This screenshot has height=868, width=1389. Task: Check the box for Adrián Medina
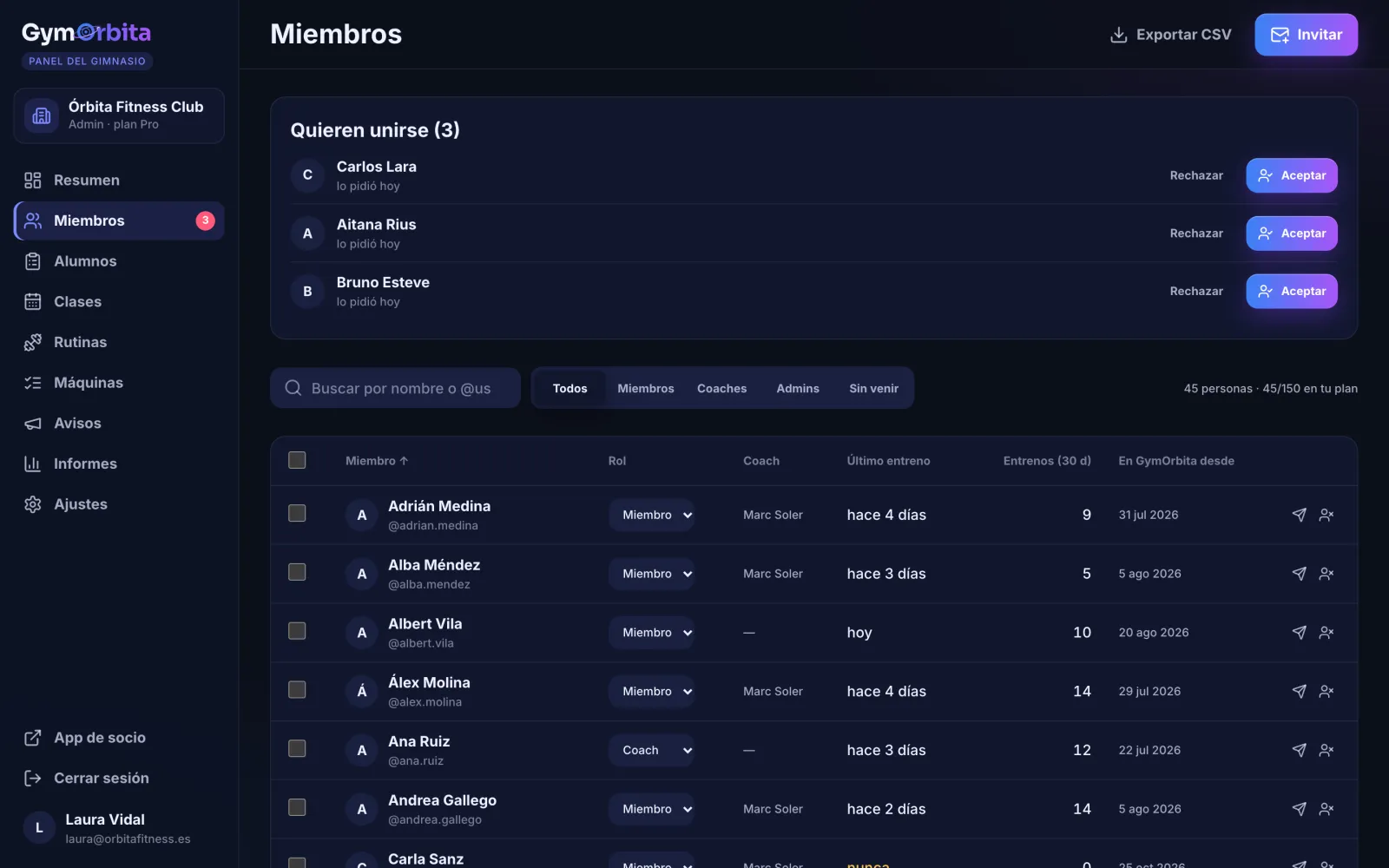coord(297,513)
